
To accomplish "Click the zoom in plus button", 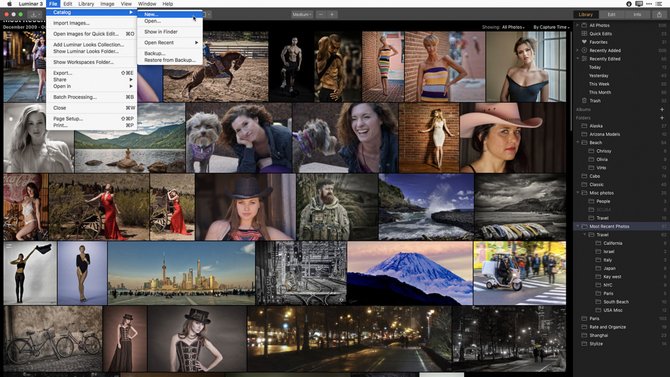I will tap(332, 15).
